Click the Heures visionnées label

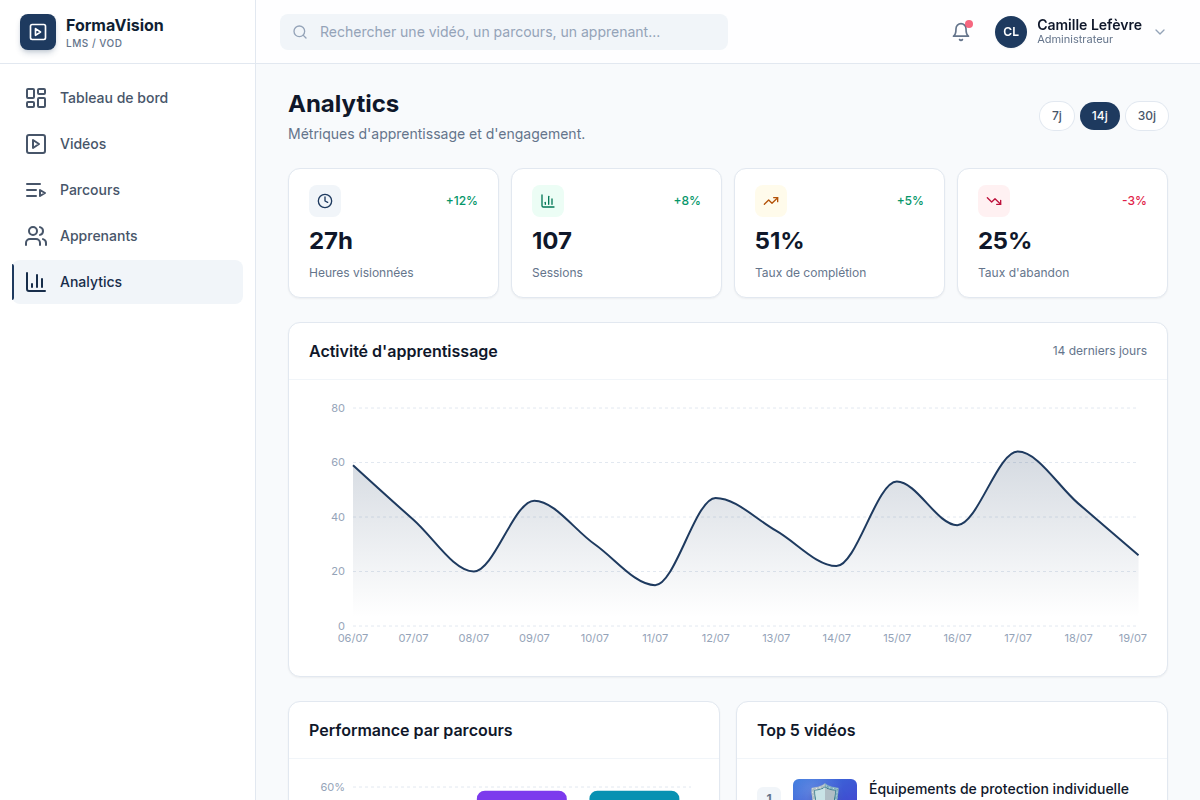point(361,273)
